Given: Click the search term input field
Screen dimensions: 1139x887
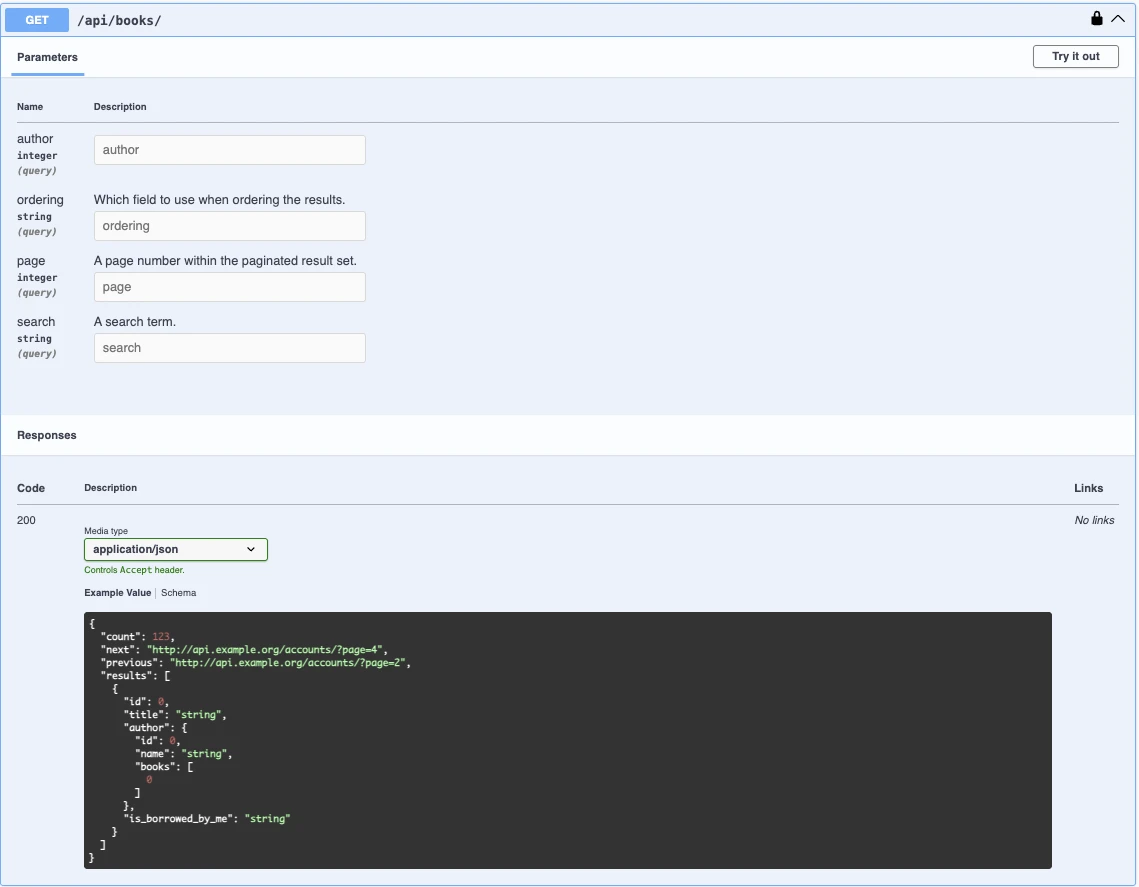Looking at the screenshot, I should [x=229, y=348].
